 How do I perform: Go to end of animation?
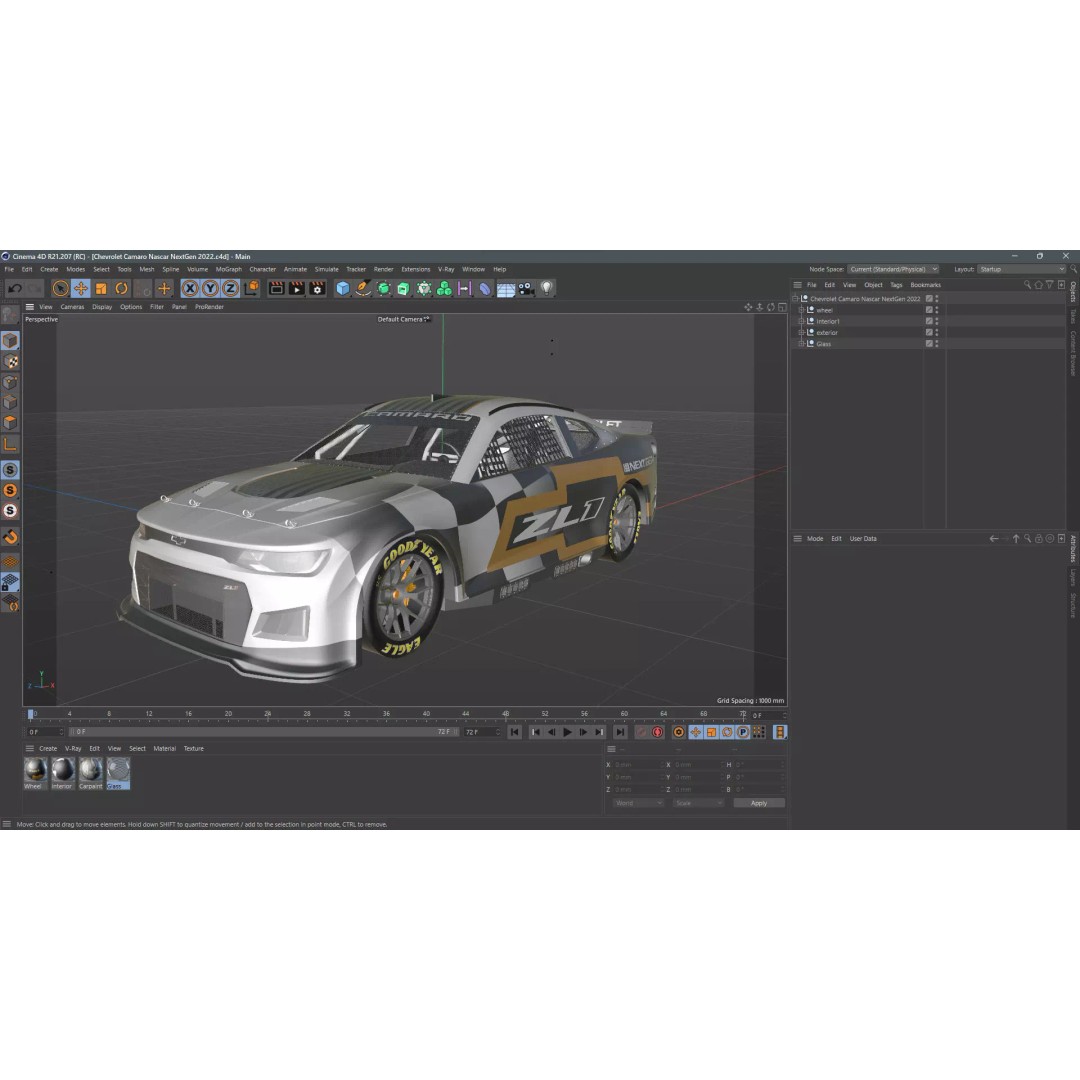click(621, 732)
